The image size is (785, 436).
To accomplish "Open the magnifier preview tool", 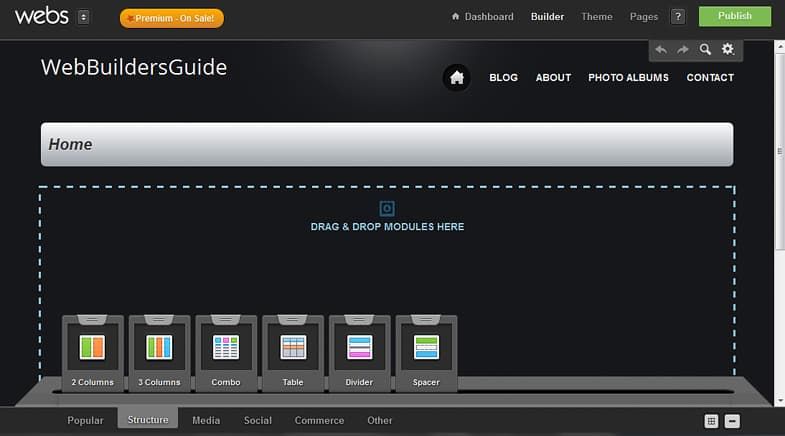I will [705, 49].
